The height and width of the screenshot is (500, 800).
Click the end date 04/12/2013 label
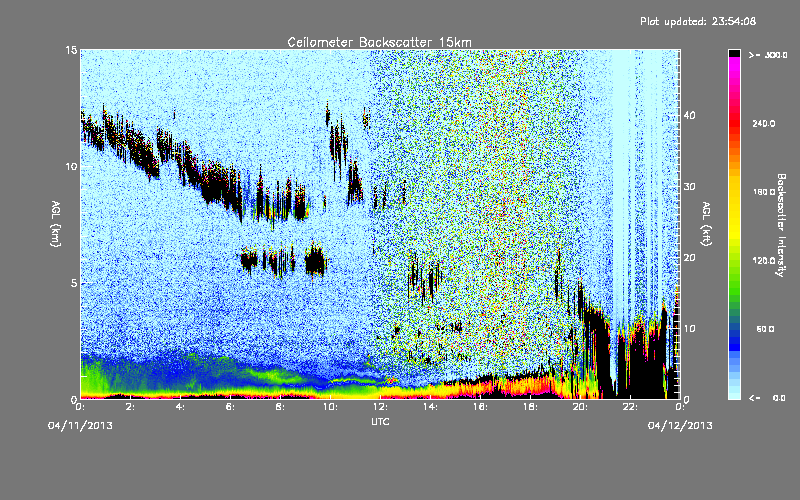point(680,426)
